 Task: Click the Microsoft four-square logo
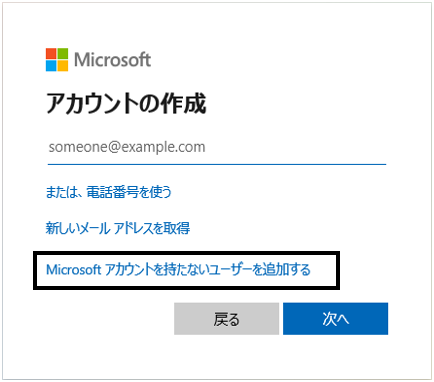[x=57, y=60]
